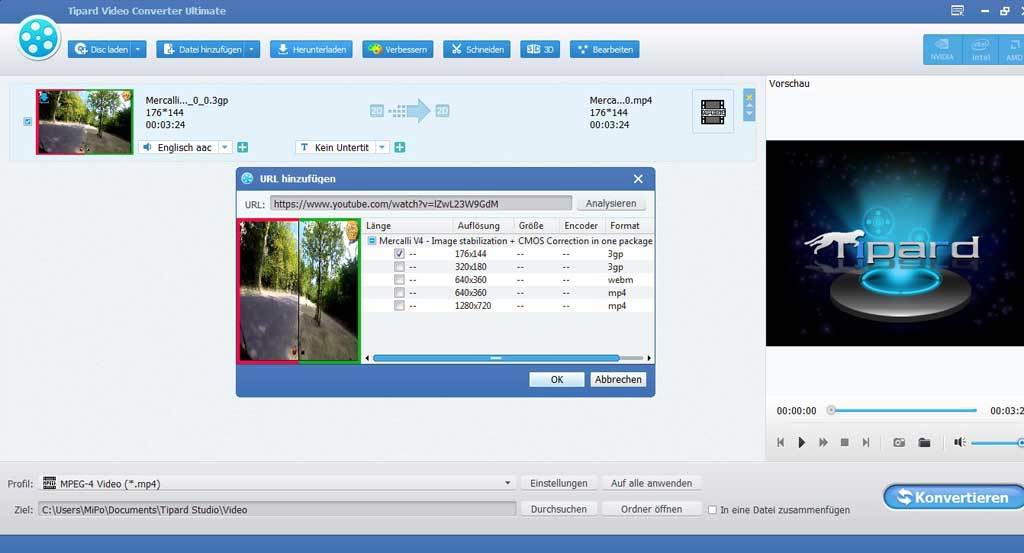The height and width of the screenshot is (553, 1024).
Task: Open the Verbessern enhance tool
Action: click(398, 50)
